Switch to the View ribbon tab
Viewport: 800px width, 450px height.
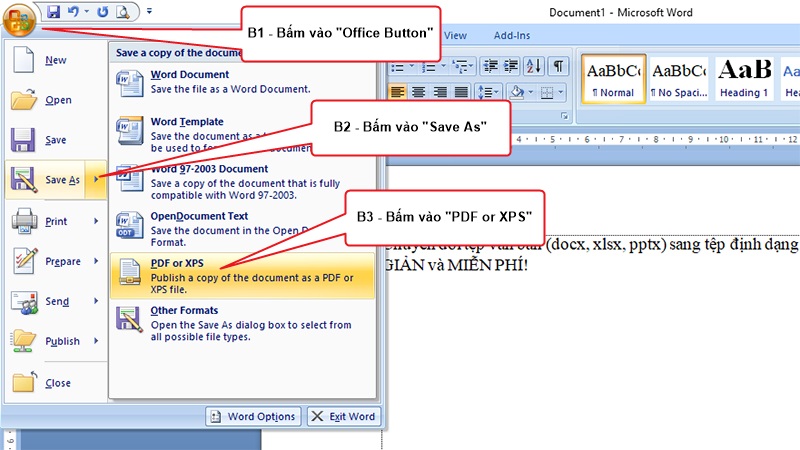pos(455,35)
